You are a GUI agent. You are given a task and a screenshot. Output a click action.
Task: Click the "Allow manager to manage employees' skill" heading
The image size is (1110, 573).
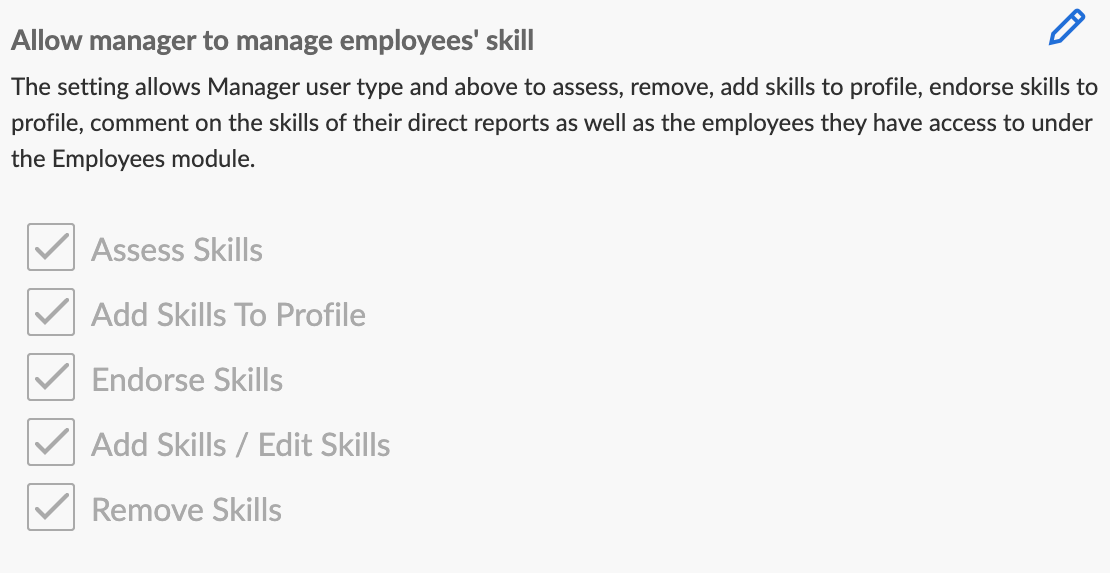pos(272,41)
